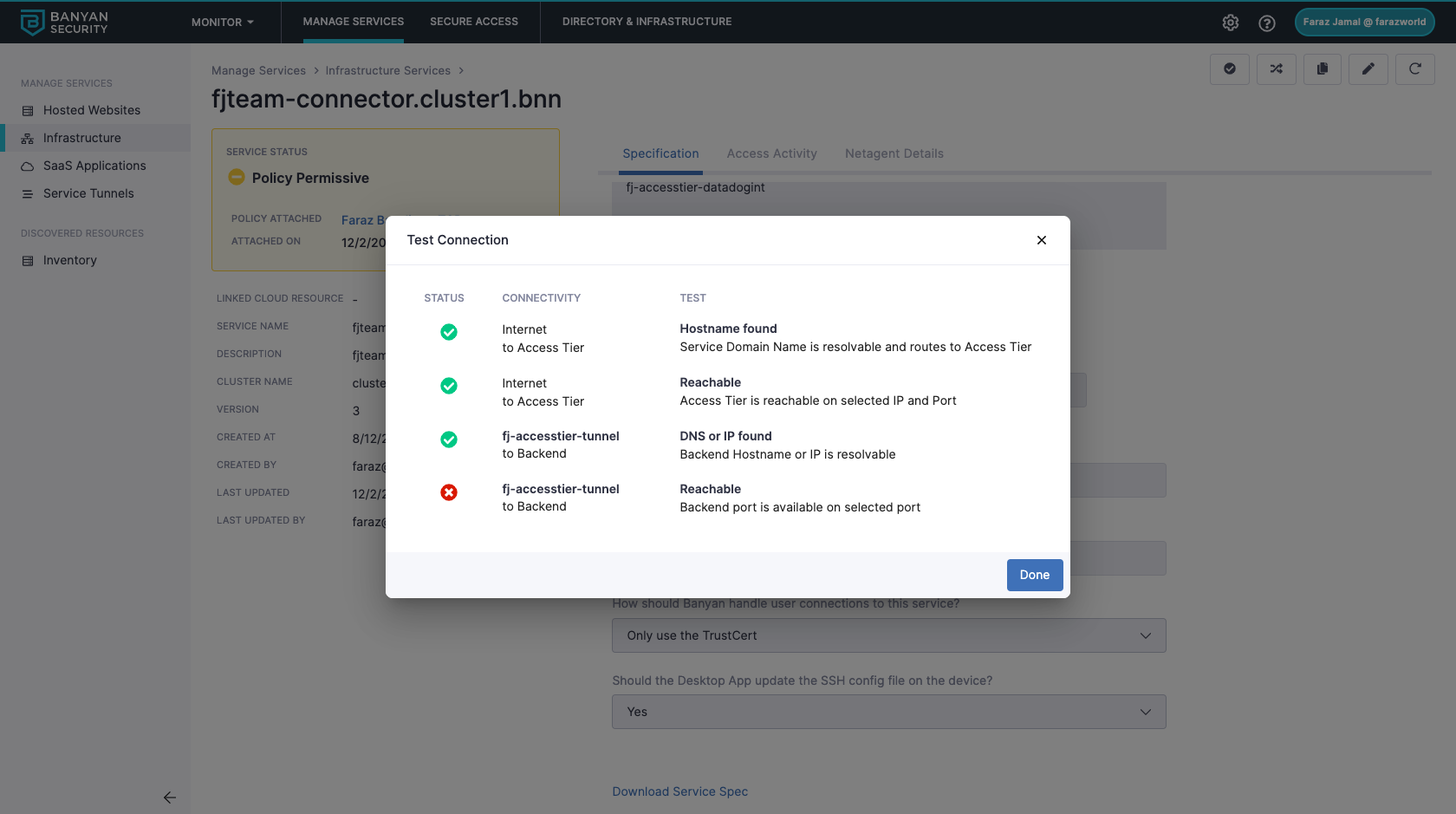
Task: Click the refresh icon button
Action: 1414,69
